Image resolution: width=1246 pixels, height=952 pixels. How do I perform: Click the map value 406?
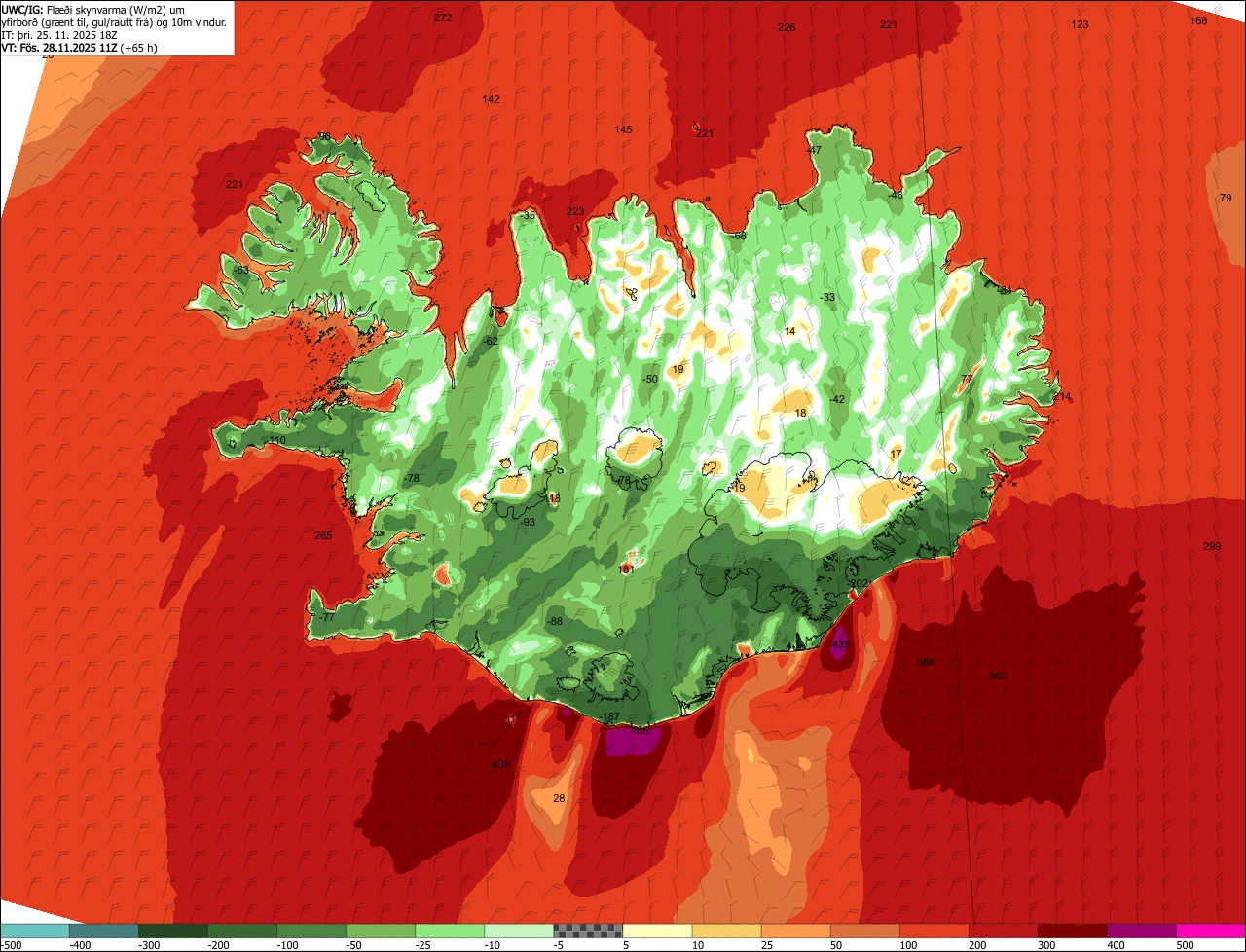coord(500,764)
